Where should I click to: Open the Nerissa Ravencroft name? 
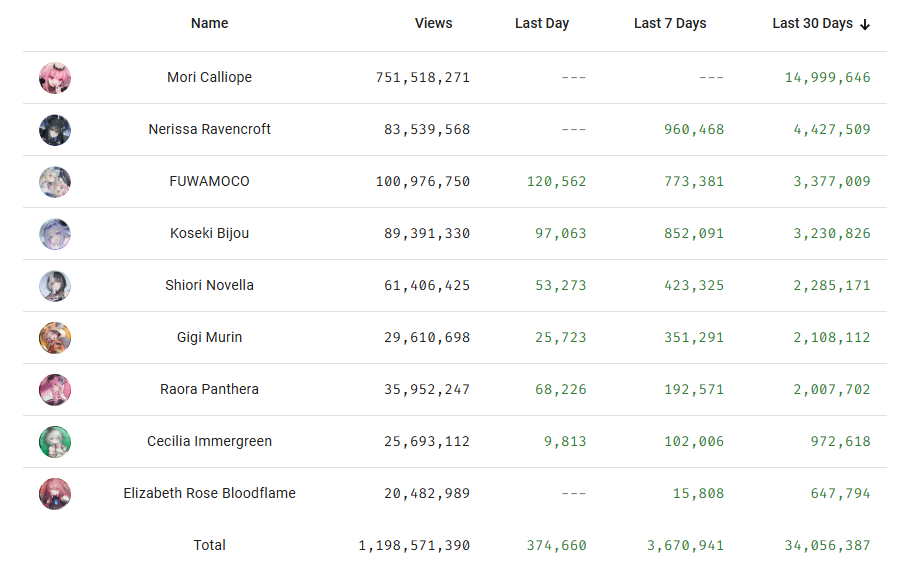pyautogui.click(x=209, y=129)
